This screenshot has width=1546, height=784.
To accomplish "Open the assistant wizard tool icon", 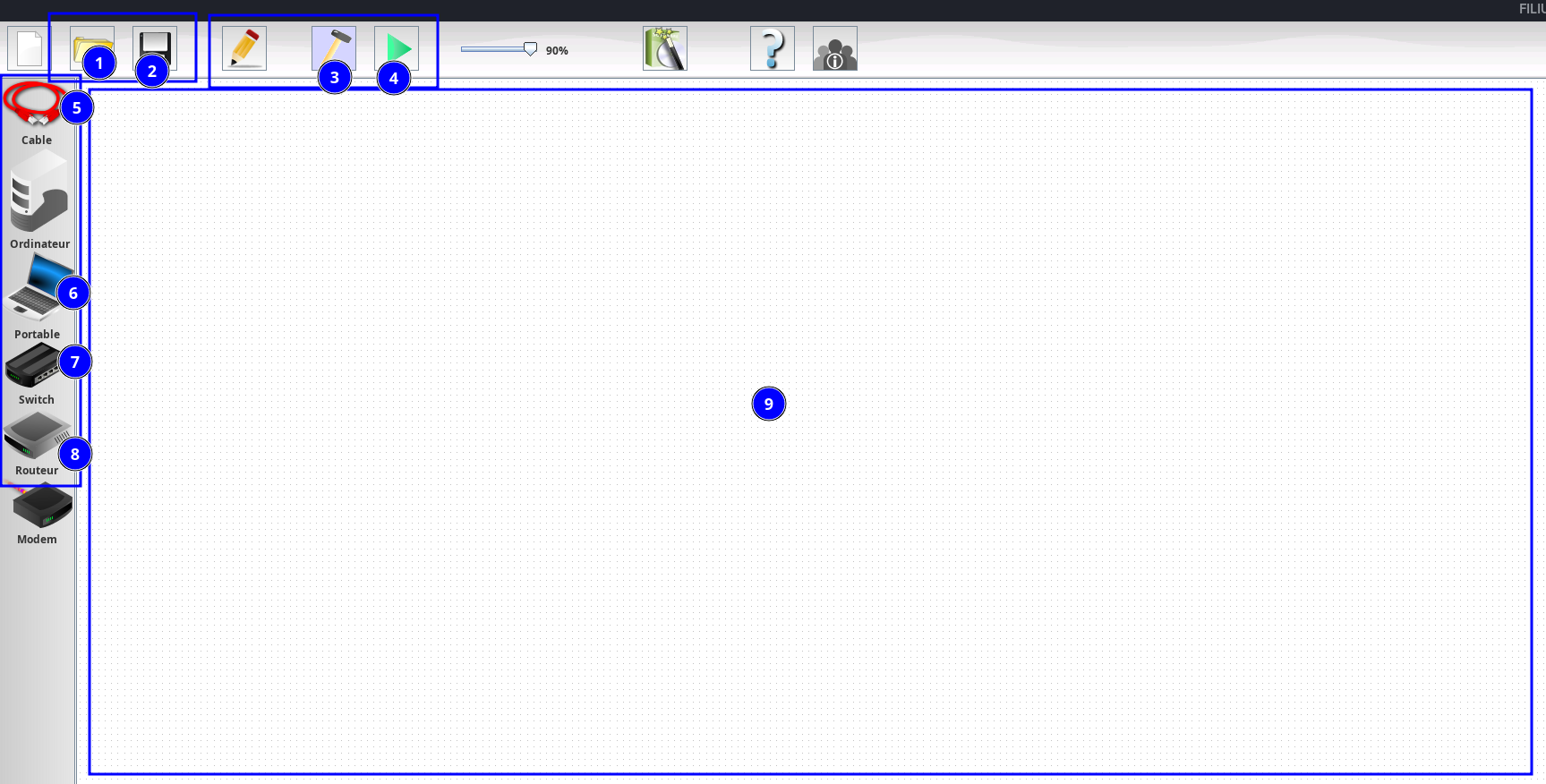I will tap(665, 48).
